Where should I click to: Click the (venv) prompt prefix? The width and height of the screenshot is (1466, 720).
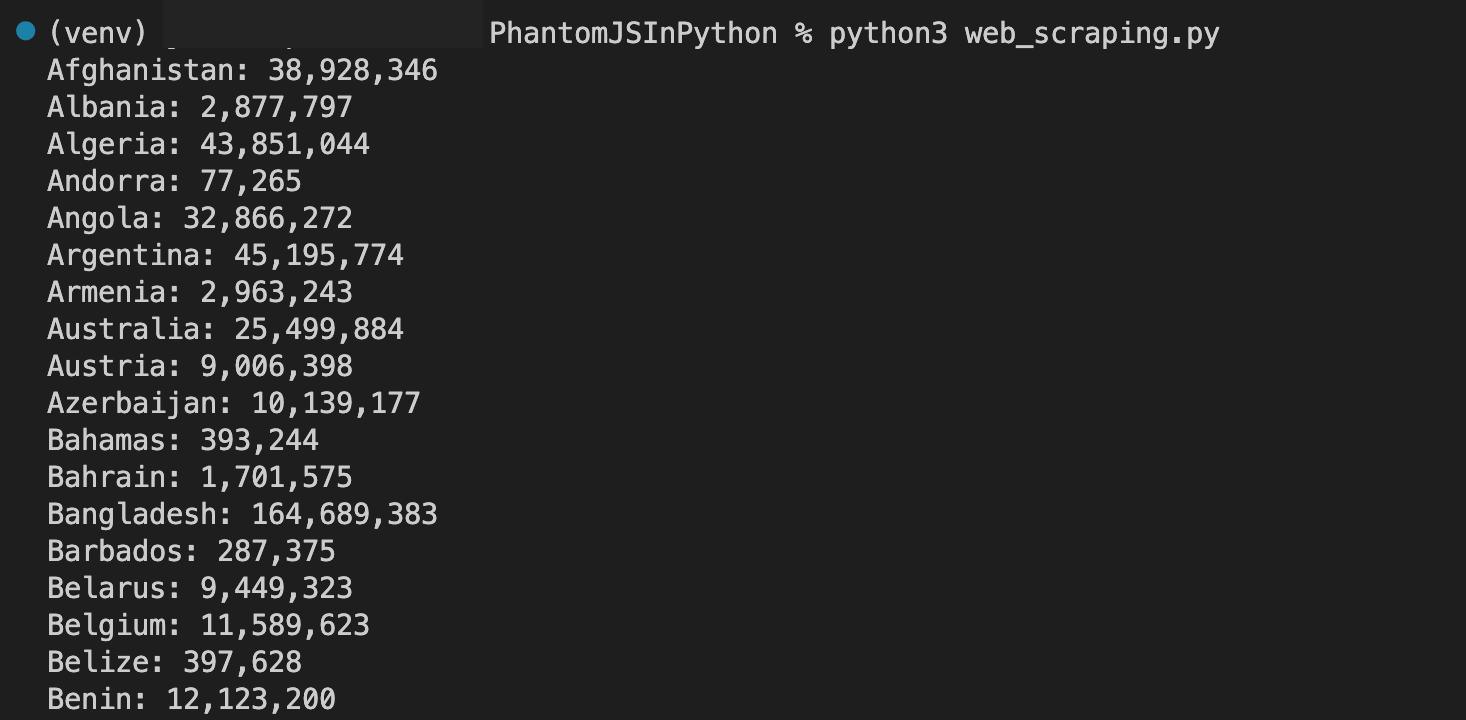coord(97,34)
